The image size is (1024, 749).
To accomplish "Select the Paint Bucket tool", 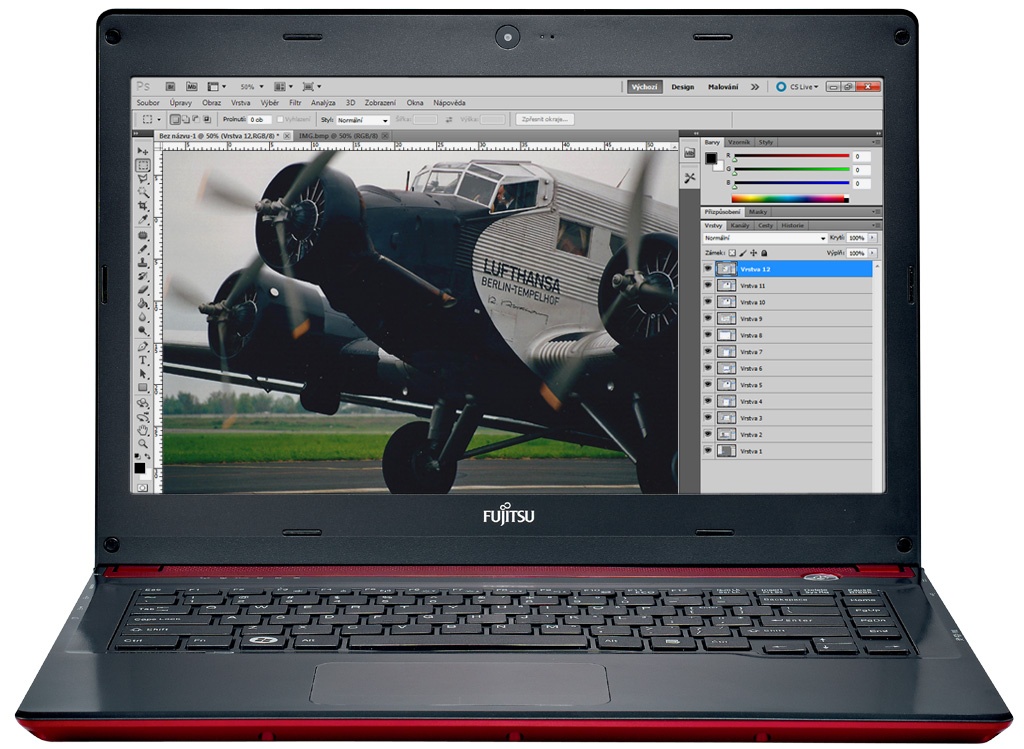I will pyautogui.click(x=142, y=304).
